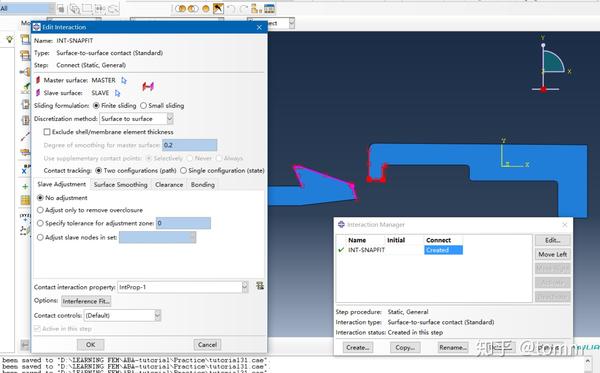The height and width of the screenshot is (373, 600).
Task: Click the edit Slave surface arrow icon
Action: coord(117,93)
